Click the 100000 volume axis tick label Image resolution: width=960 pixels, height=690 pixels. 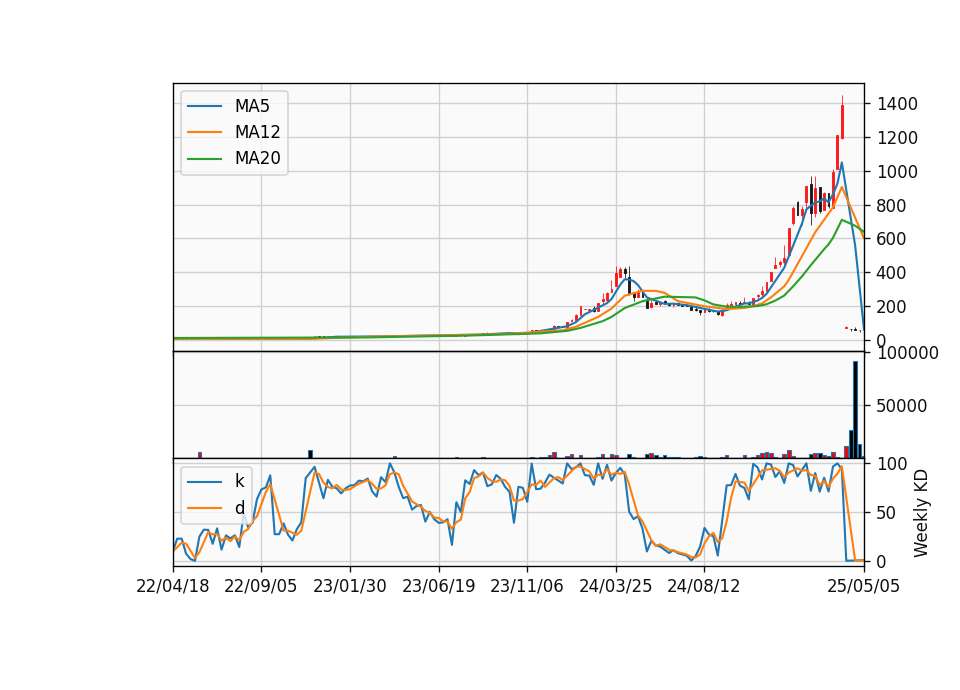click(907, 353)
